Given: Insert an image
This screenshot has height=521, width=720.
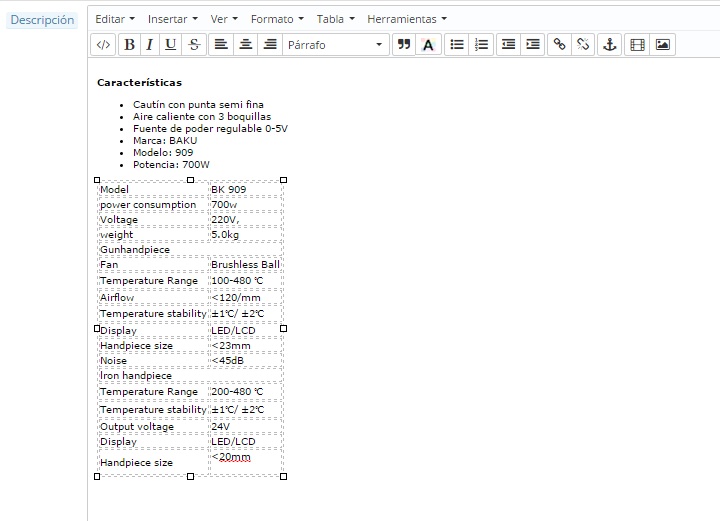Looking at the screenshot, I should click(x=663, y=45).
